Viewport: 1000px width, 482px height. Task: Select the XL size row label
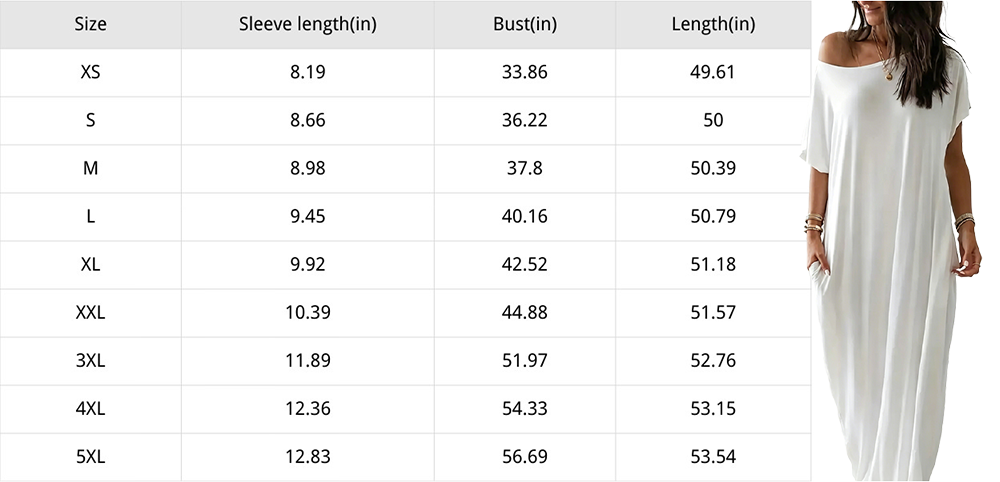pyautogui.click(x=91, y=265)
